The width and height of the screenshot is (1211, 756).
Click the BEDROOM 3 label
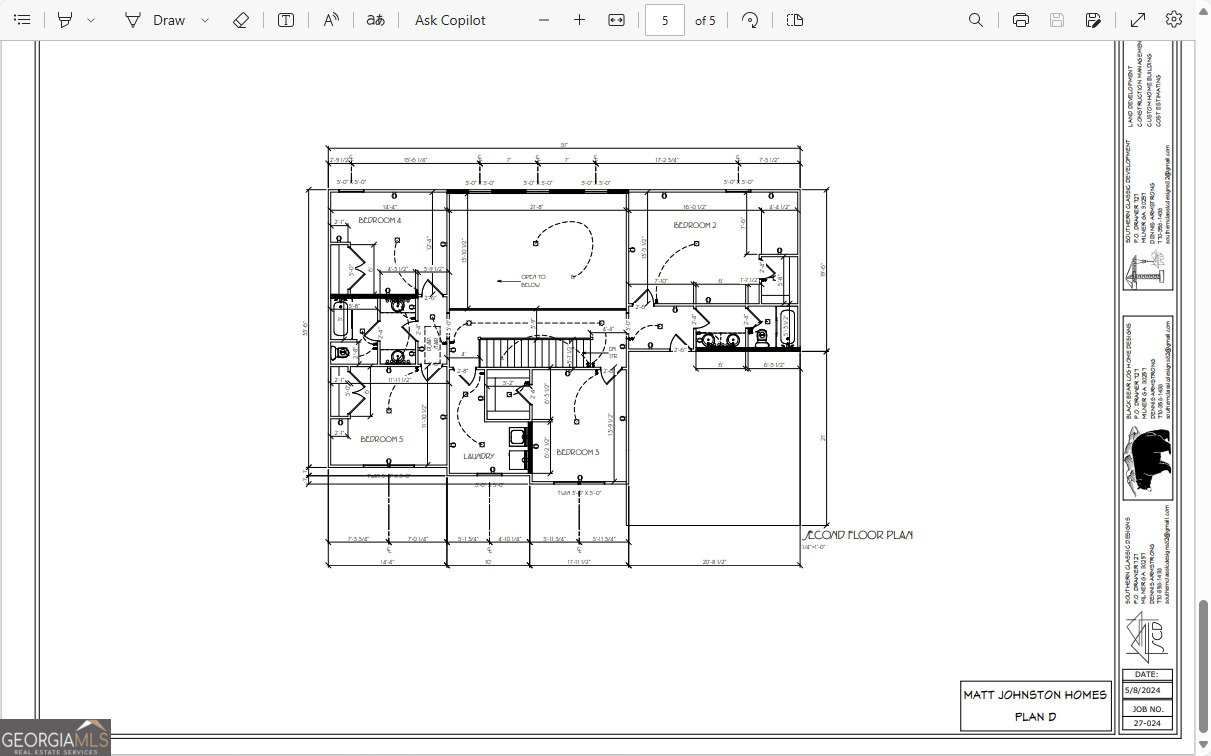pyautogui.click(x=578, y=452)
